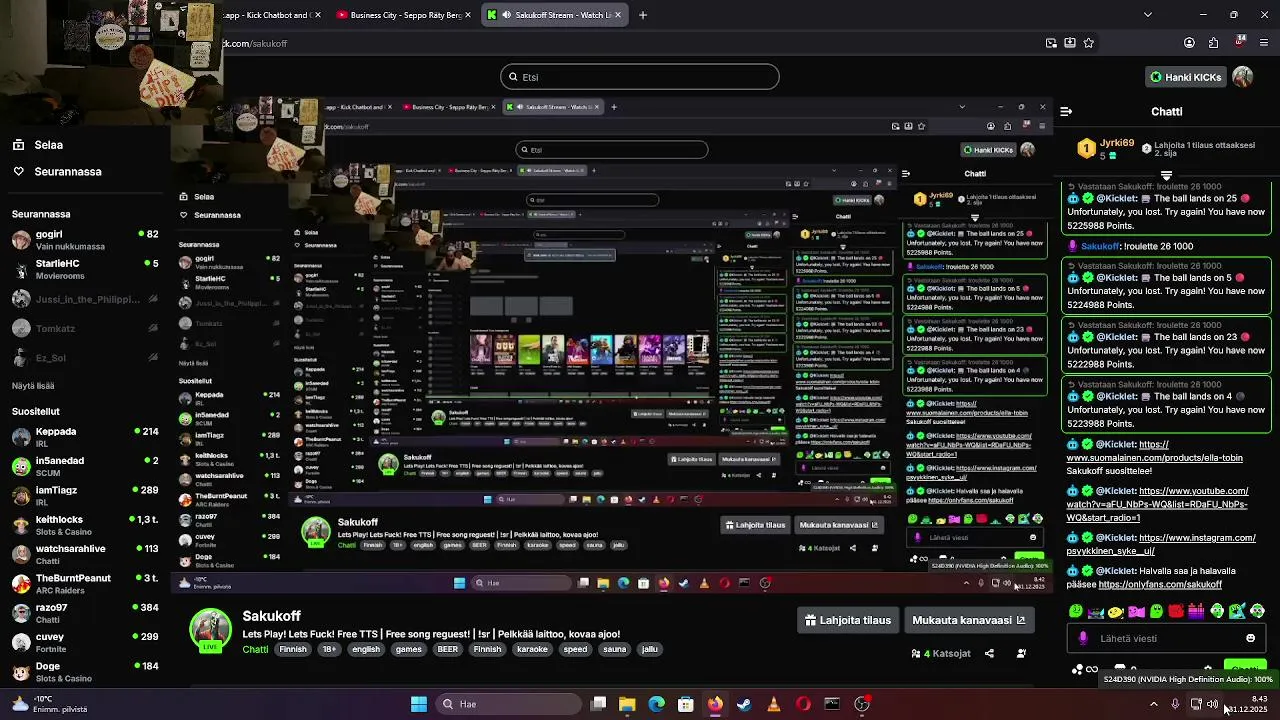The width and height of the screenshot is (1280, 720).
Task: Select the BEER stream tag
Action: coord(447,649)
